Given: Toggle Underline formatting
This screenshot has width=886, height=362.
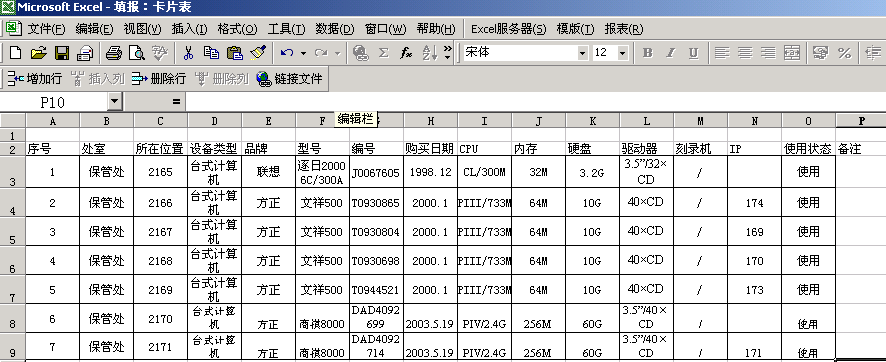Looking at the screenshot, I should (x=693, y=53).
